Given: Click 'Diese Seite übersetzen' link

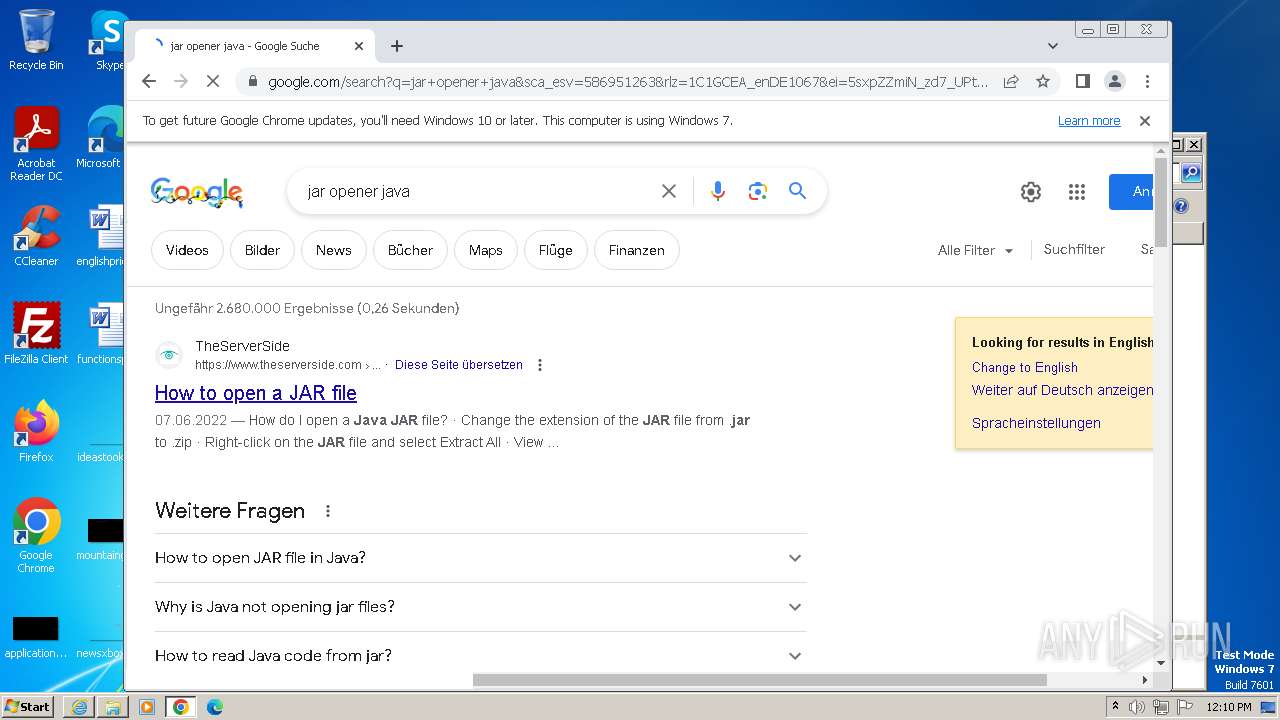Looking at the screenshot, I should (x=459, y=365).
